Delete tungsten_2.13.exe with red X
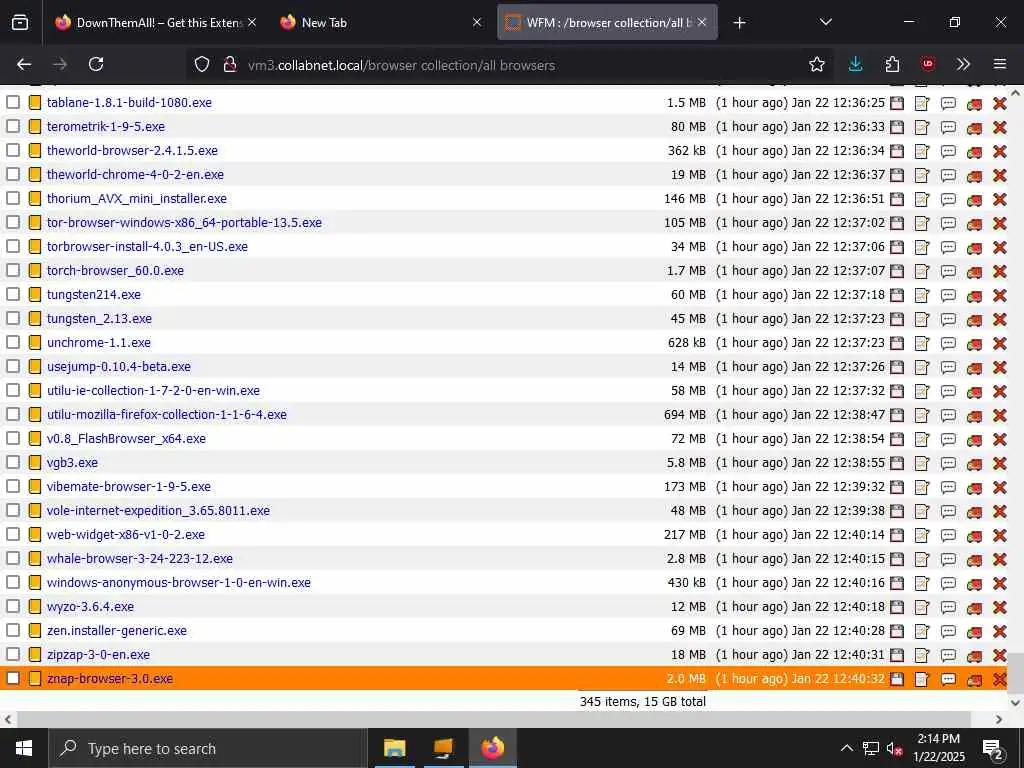 click(x=1000, y=319)
